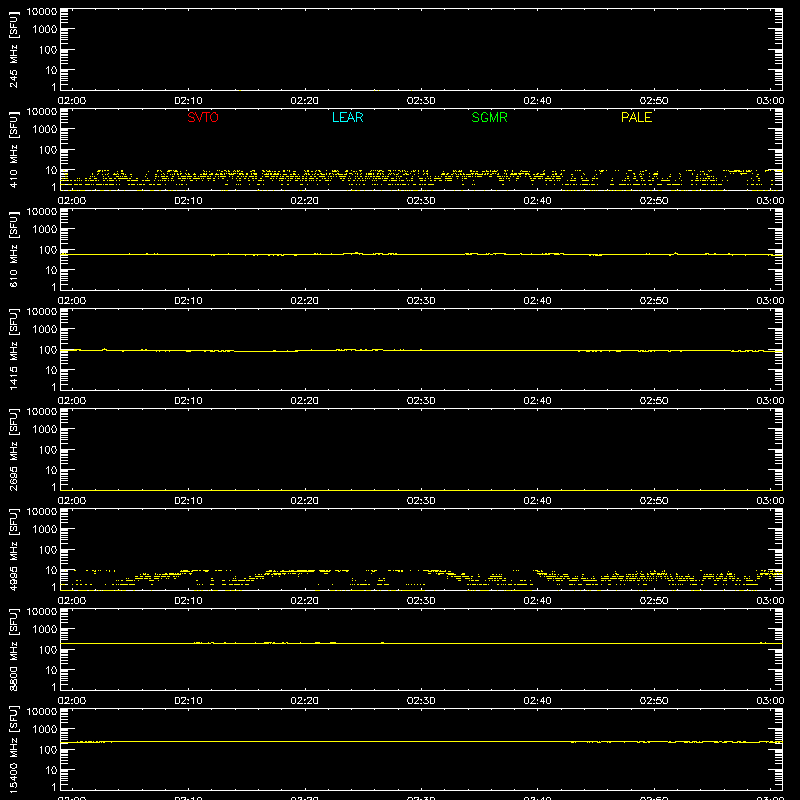Select the 1415 MHz [SFU] axis title
The height and width of the screenshot is (800, 800).
pos(13,349)
